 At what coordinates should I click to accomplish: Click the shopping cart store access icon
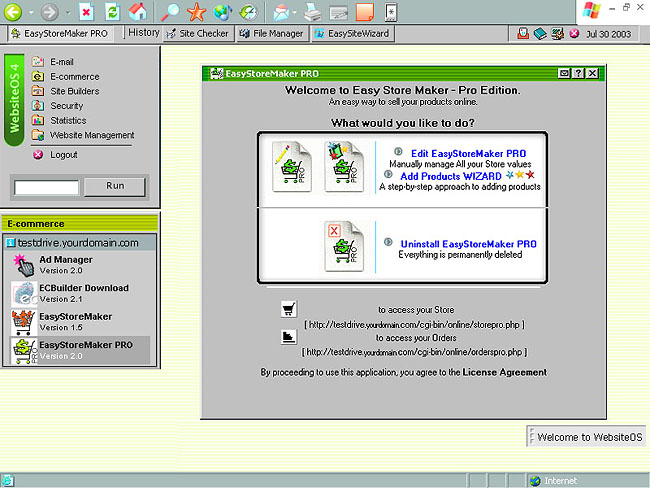pyautogui.click(x=289, y=309)
